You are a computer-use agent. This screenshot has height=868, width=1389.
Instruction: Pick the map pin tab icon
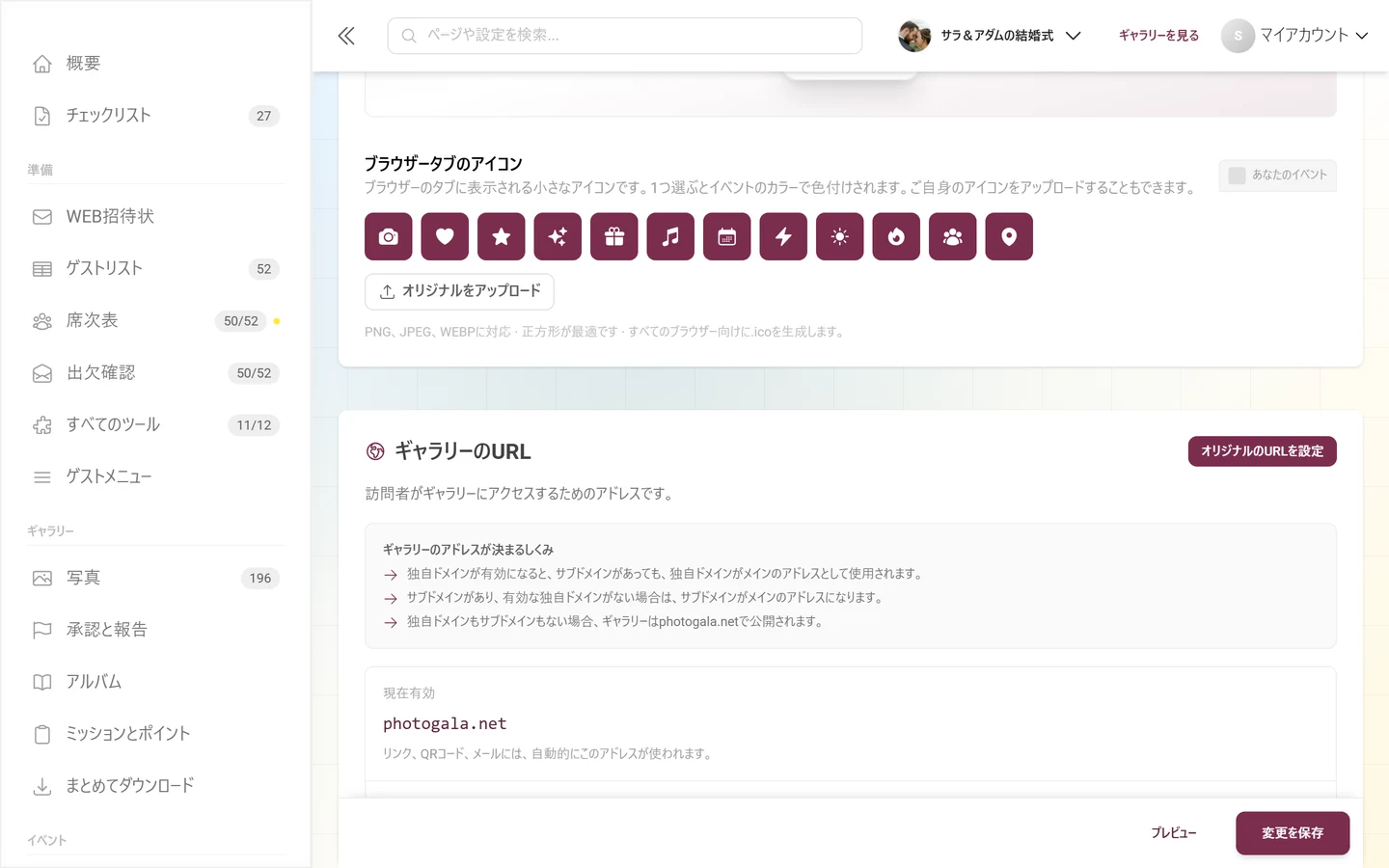click(1009, 236)
